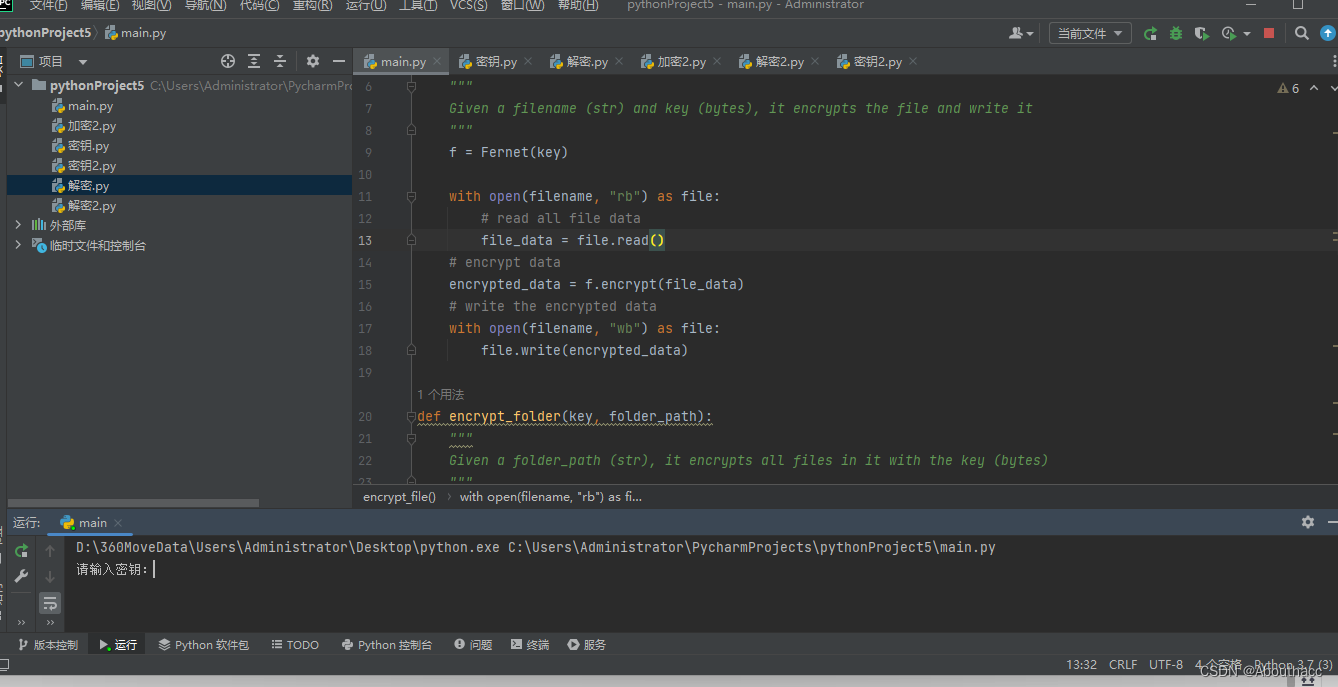Open Python 软件包 tool window
Screen dimensions: 1338x687
203,645
